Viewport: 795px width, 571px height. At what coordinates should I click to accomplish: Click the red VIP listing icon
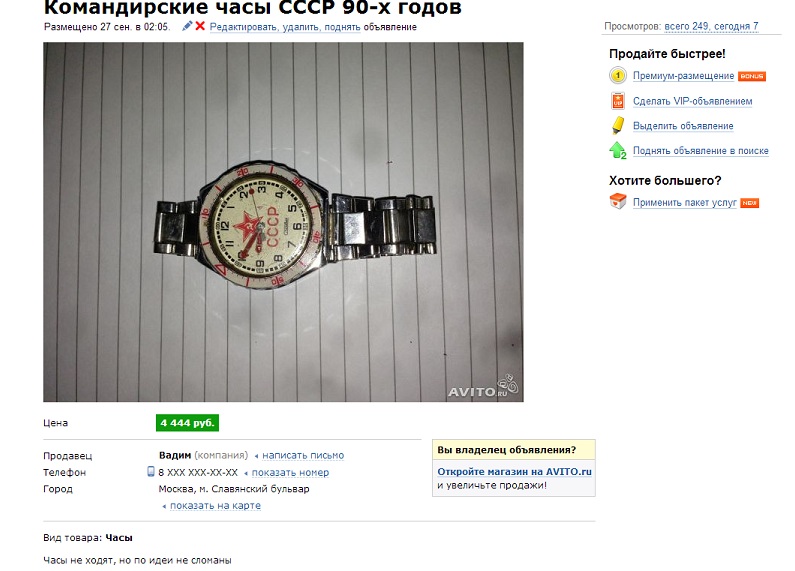coord(618,101)
